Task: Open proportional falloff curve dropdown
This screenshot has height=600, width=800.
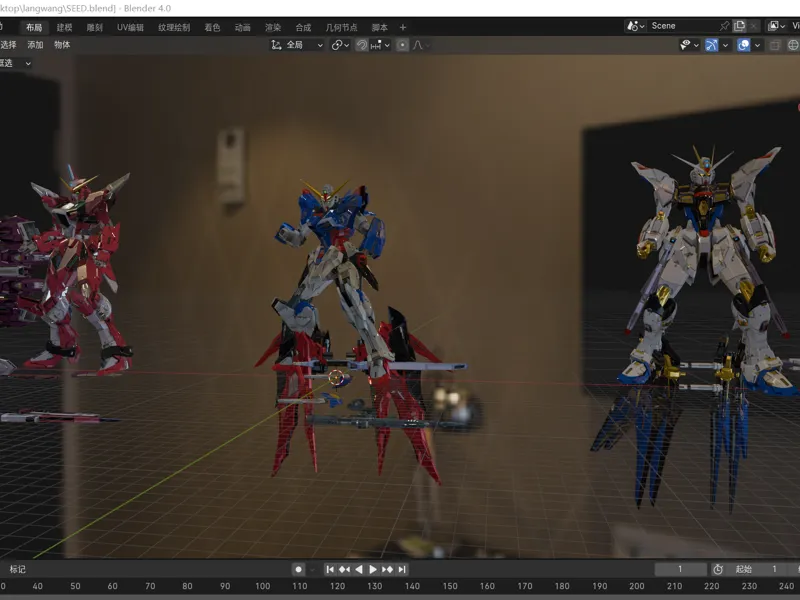Action: [421, 45]
